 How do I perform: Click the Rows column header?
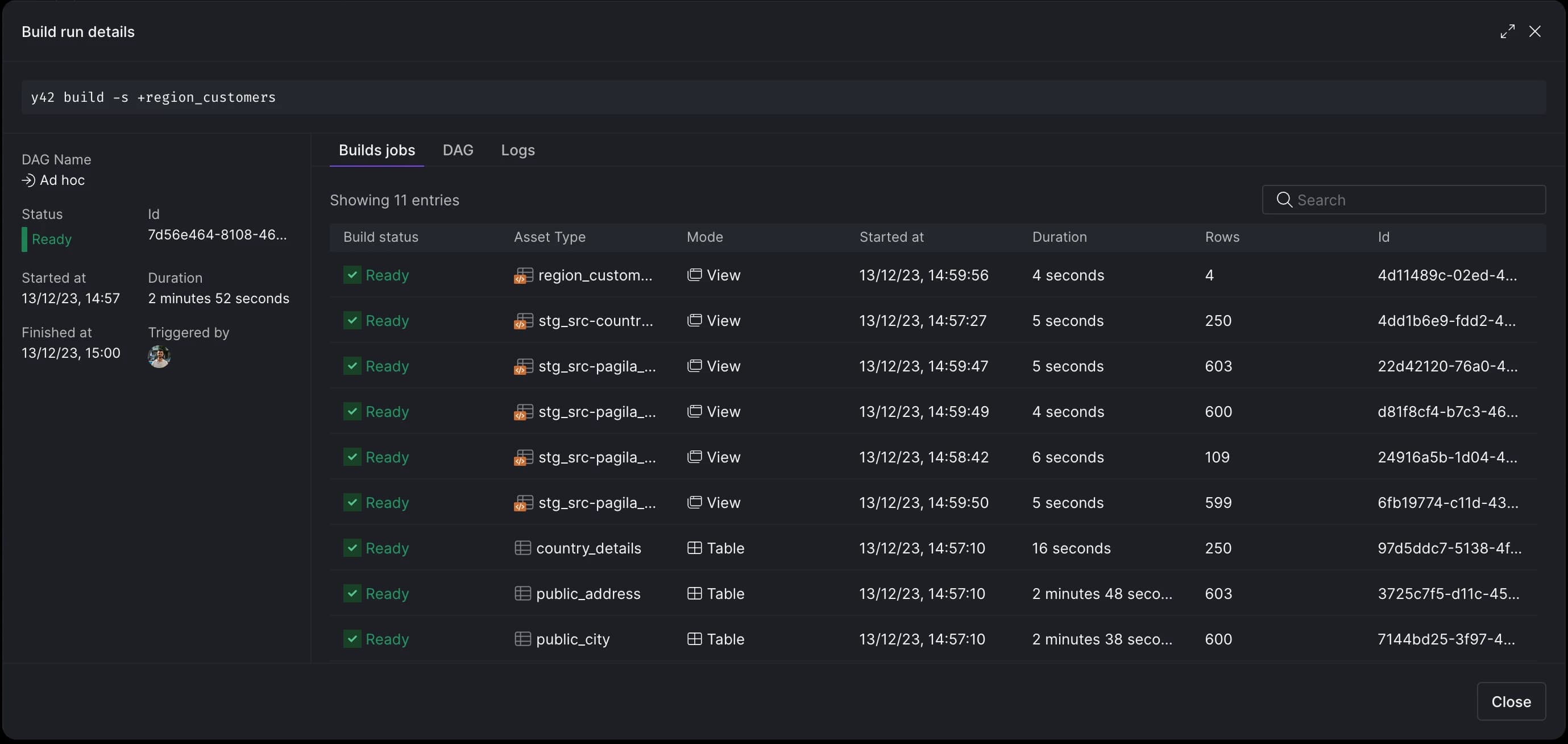1222,237
